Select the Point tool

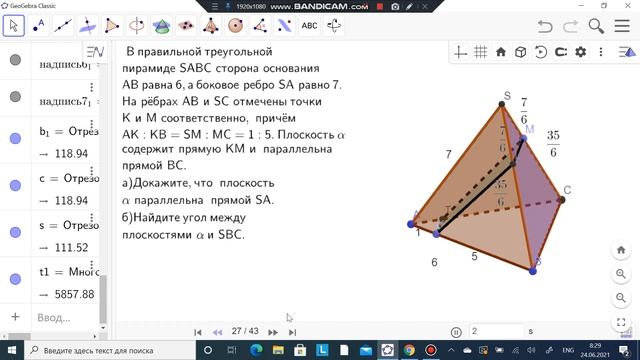[x=38, y=26]
